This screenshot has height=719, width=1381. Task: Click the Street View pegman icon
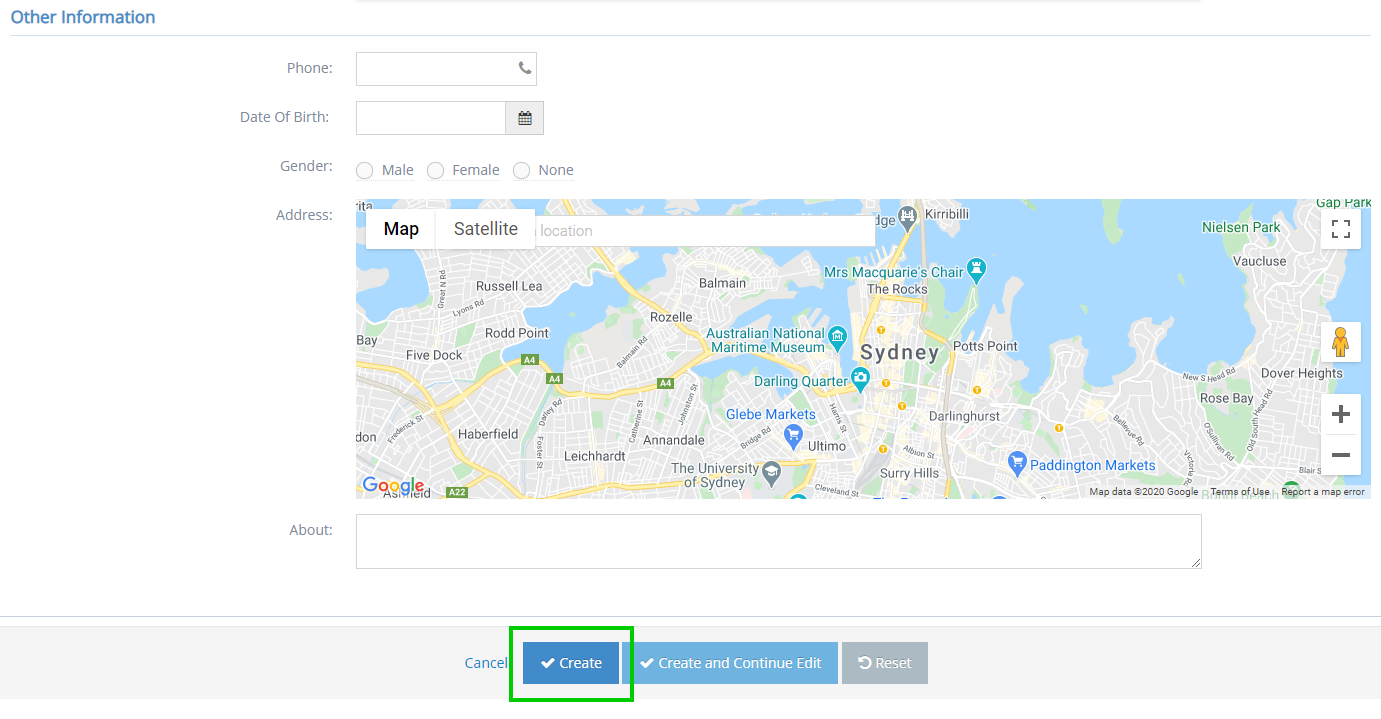(x=1340, y=343)
